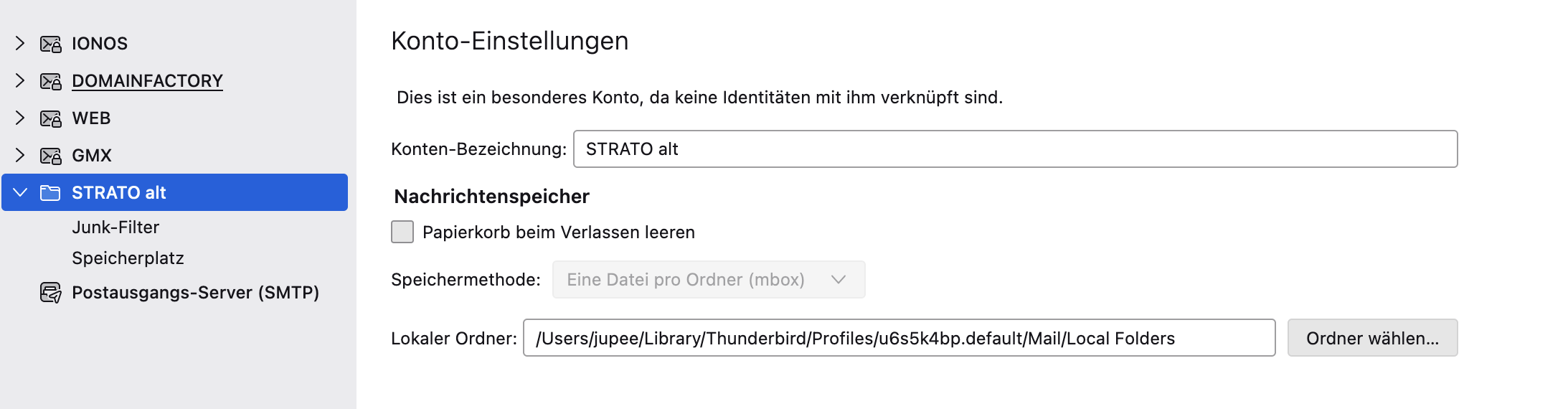Screen dimensions: 1568x409
Task: Click the DOMAINFACTORY mail account icon
Action: point(50,81)
